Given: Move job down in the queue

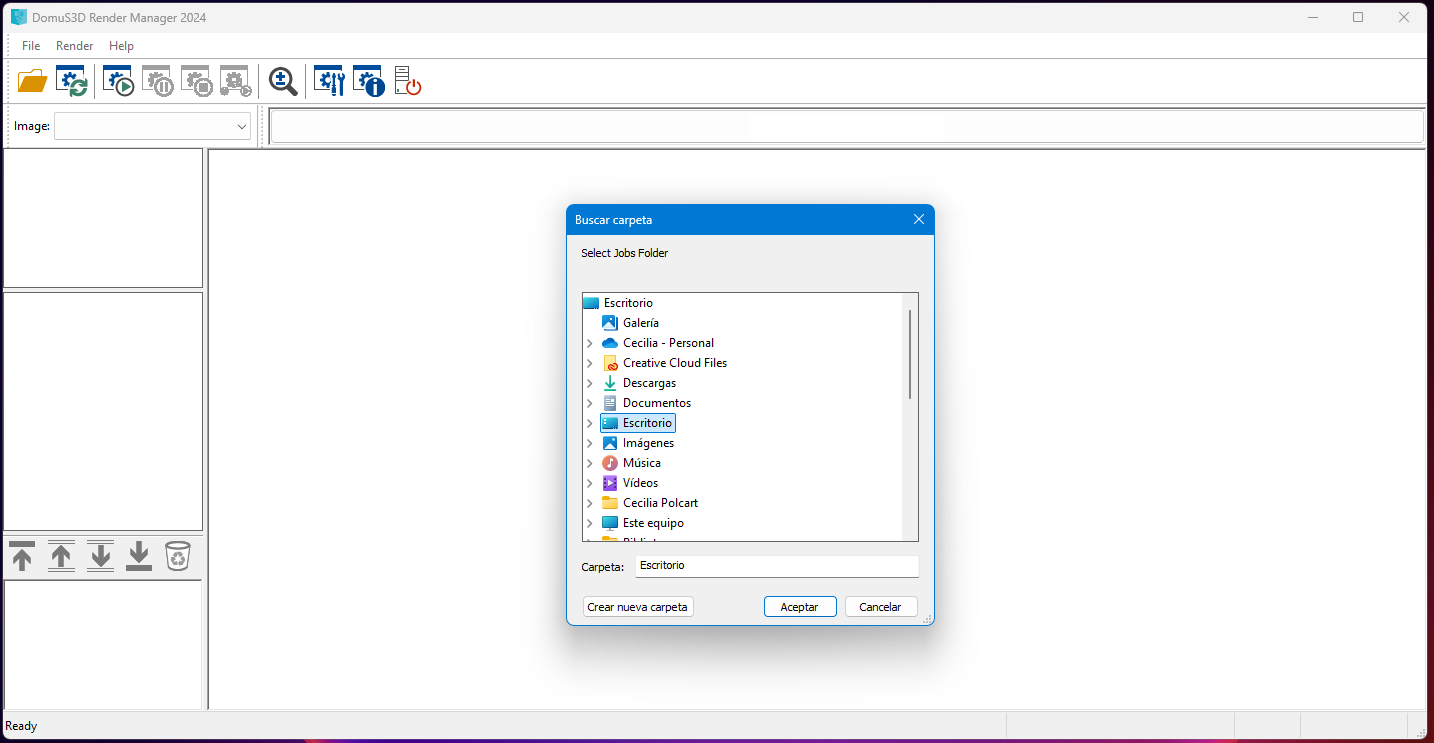Looking at the screenshot, I should (x=100, y=557).
